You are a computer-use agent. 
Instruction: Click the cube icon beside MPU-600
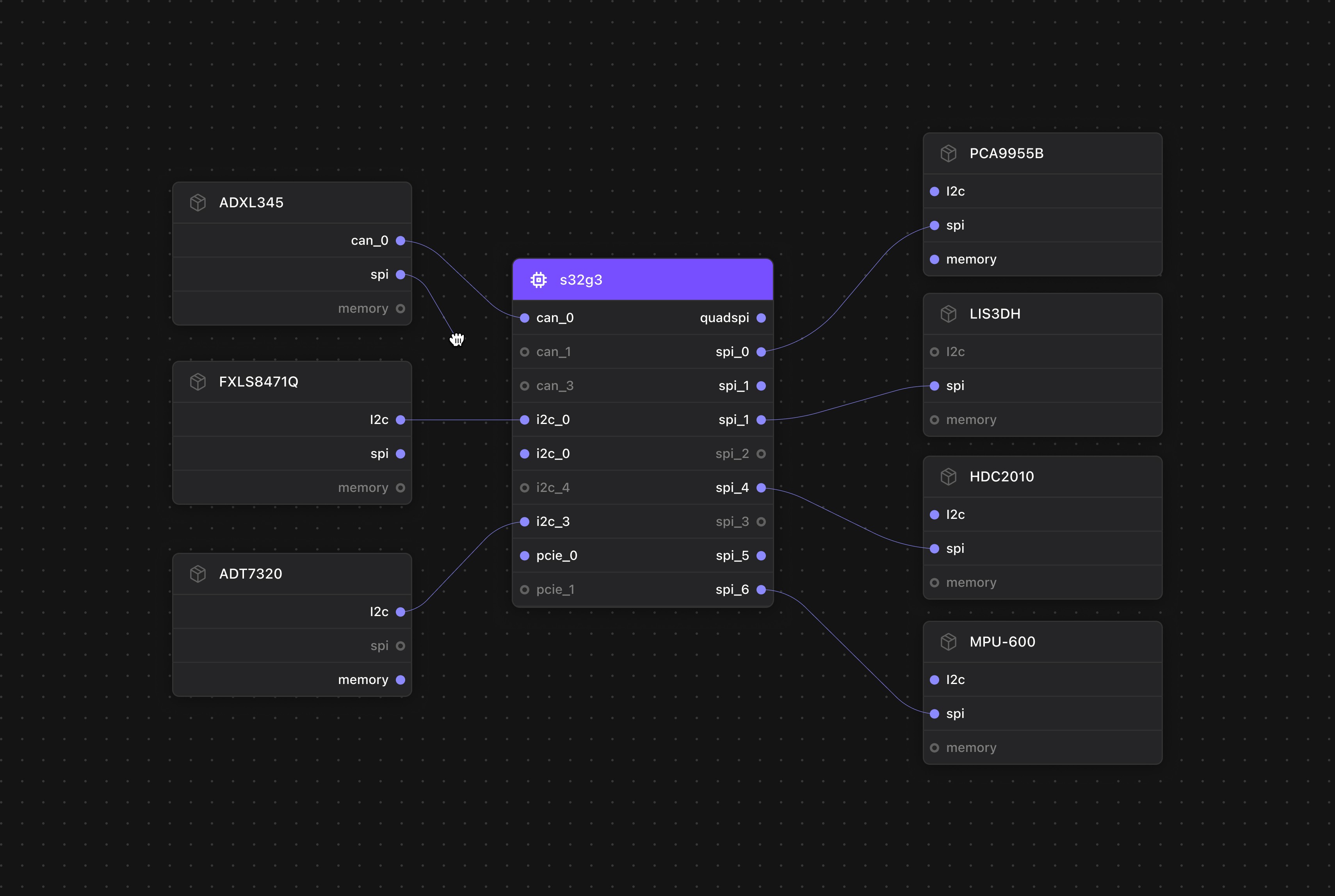tap(948, 642)
